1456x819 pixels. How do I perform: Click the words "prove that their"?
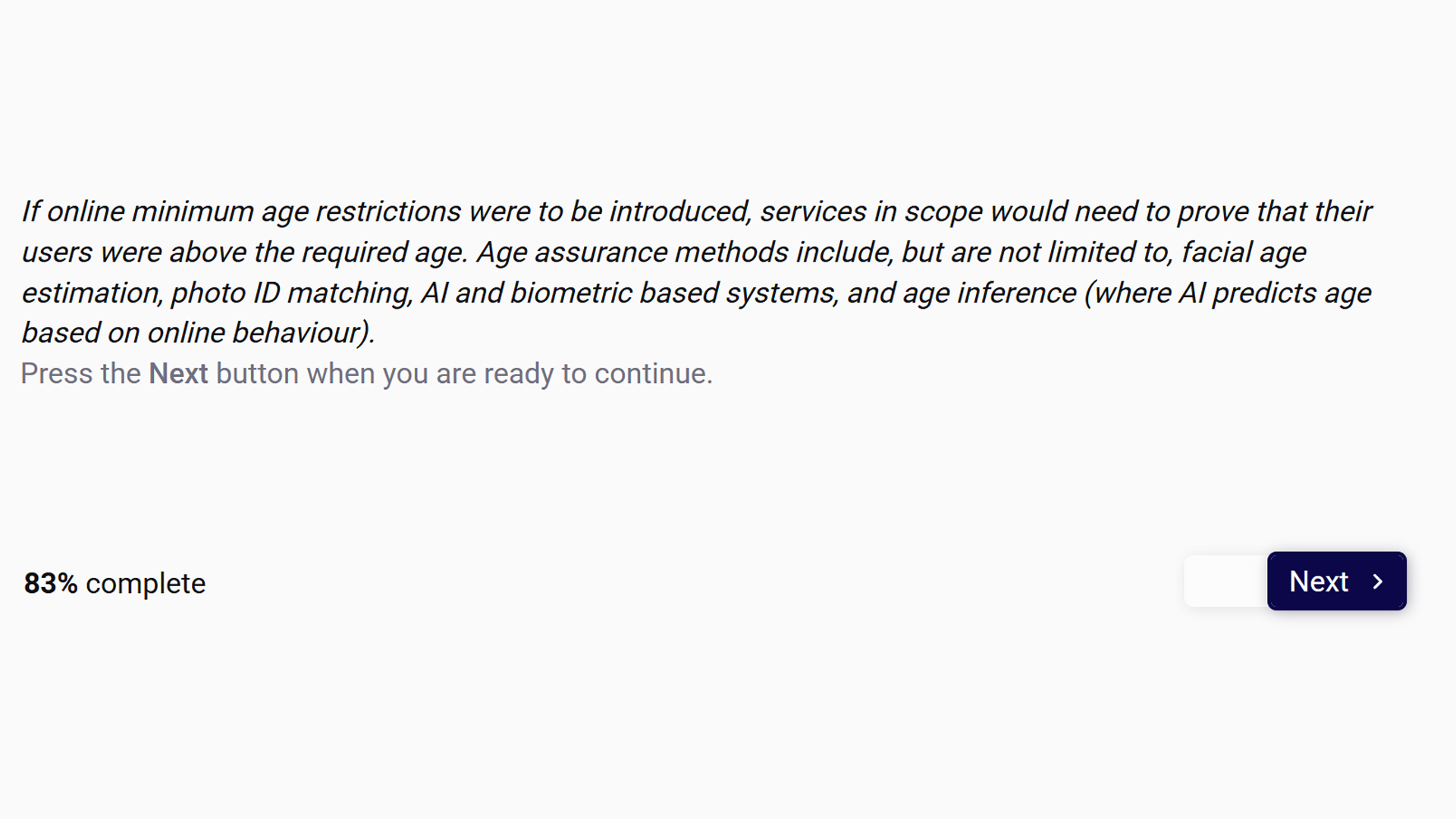coord(1274,211)
